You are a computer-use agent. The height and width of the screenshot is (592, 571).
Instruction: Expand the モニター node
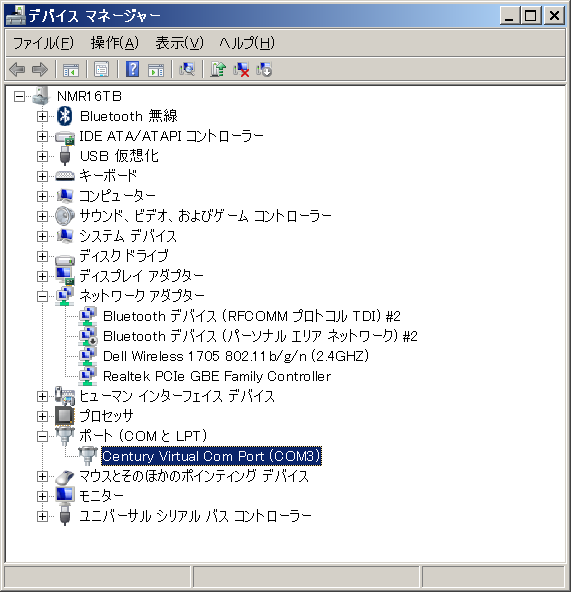point(42,497)
